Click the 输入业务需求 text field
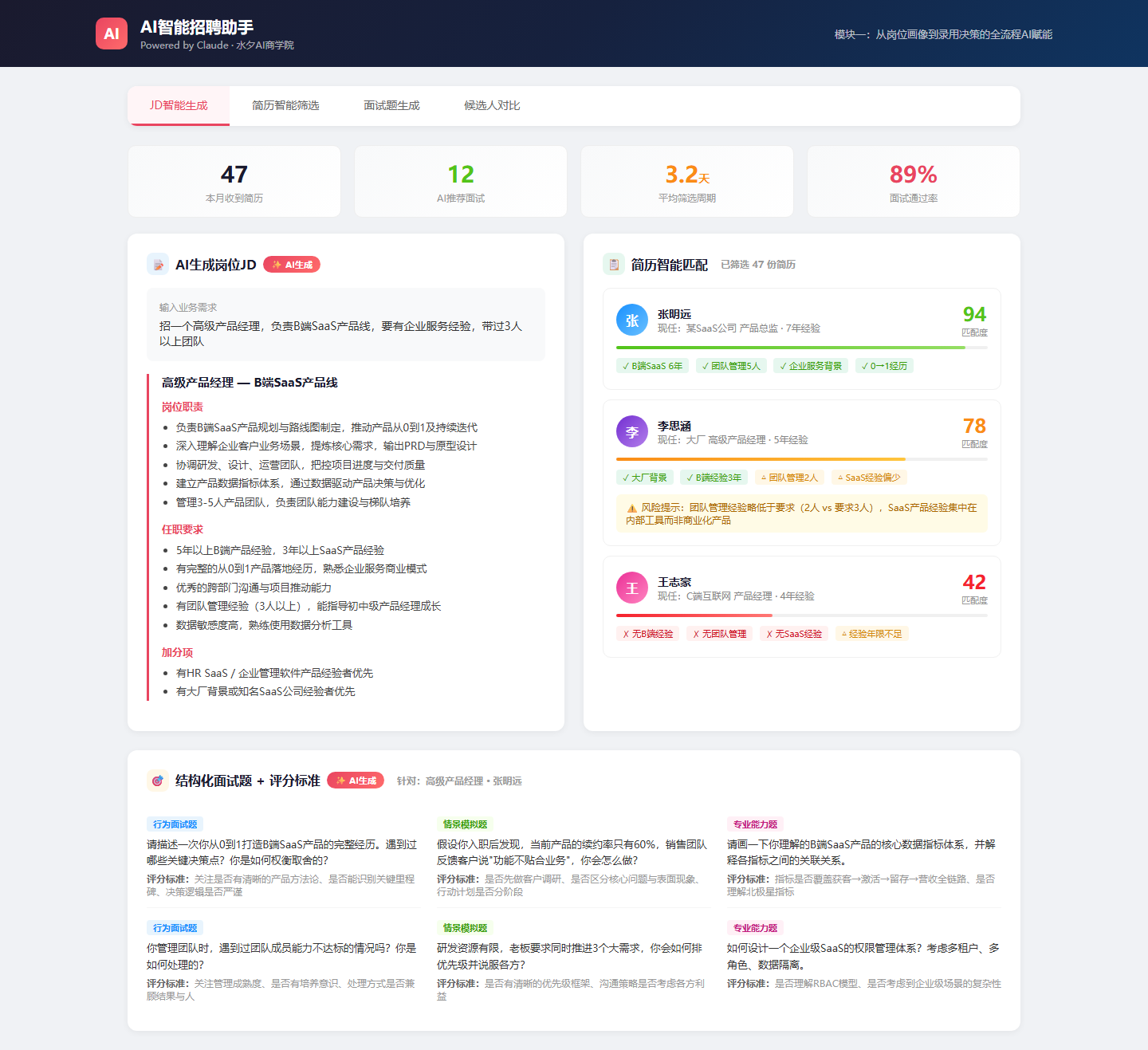 point(346,325)
